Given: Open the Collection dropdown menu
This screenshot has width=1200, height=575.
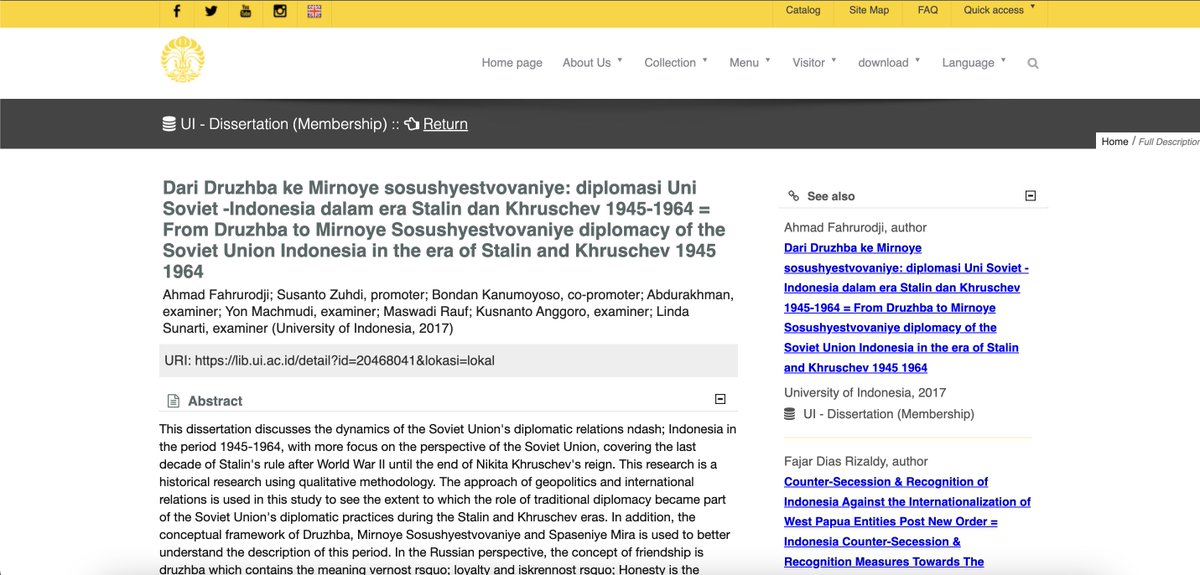Looking at the screenshot, I should point(675,62).
